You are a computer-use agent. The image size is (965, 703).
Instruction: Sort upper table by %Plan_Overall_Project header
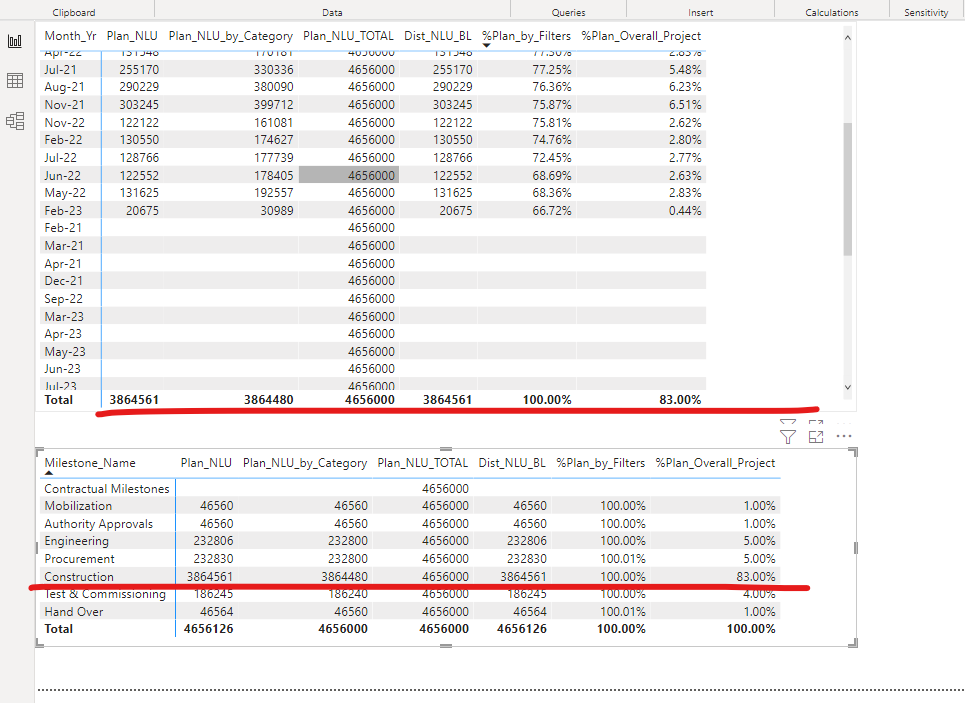pyautogui.click(x=641, y=36)
